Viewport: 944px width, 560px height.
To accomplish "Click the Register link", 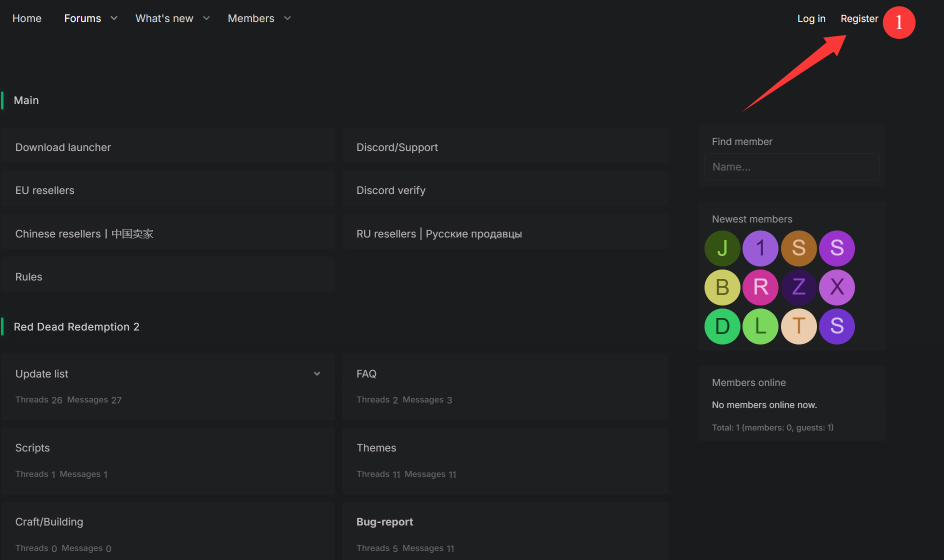I will point(859,19).
